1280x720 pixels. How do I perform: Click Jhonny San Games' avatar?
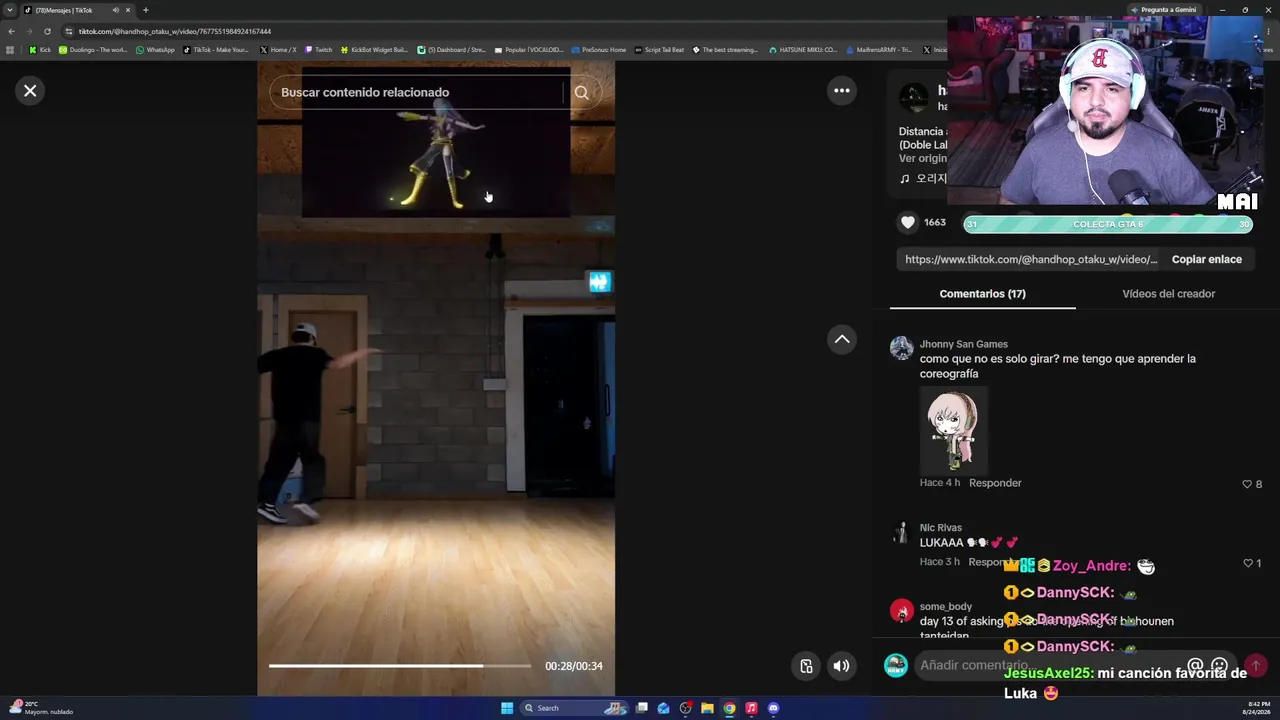click(x=901, y=348)
